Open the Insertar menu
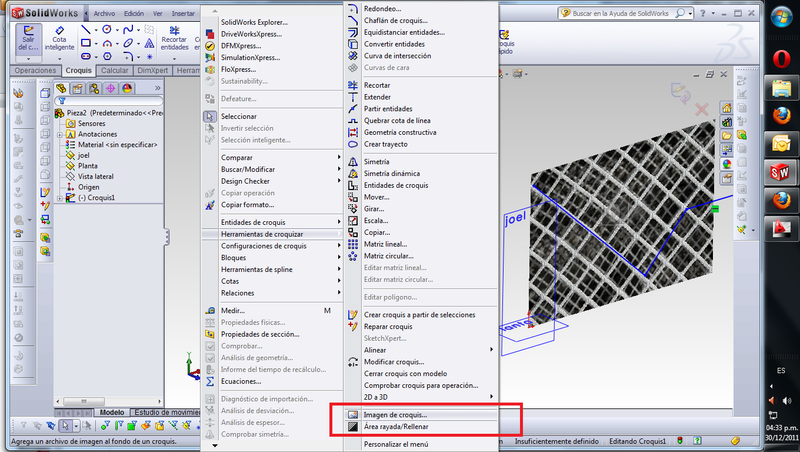Image resolution: width=800 pixels, height=452 pixels. click(183, 14)
